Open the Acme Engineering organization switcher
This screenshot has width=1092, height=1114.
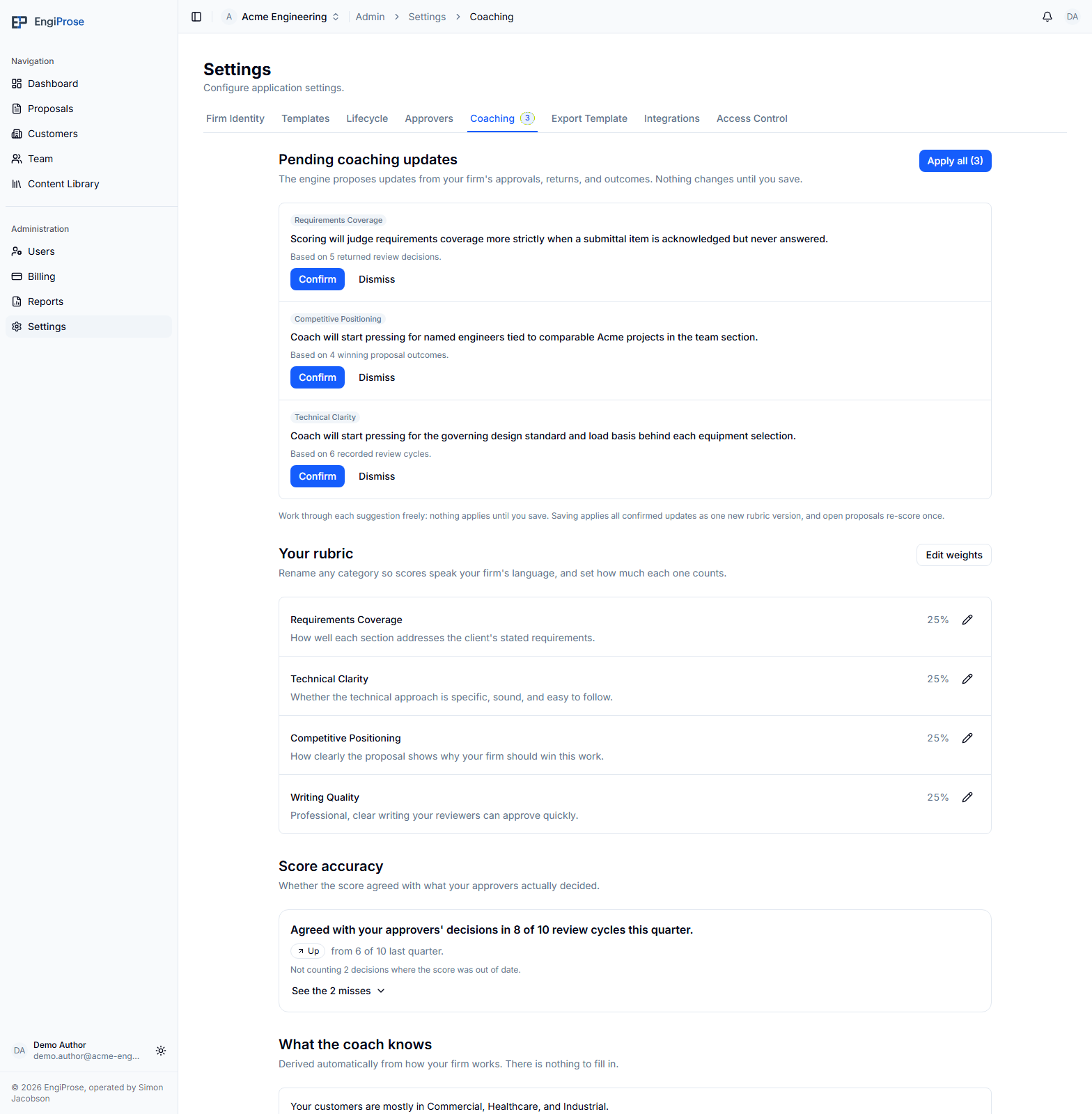coord(281,17)
